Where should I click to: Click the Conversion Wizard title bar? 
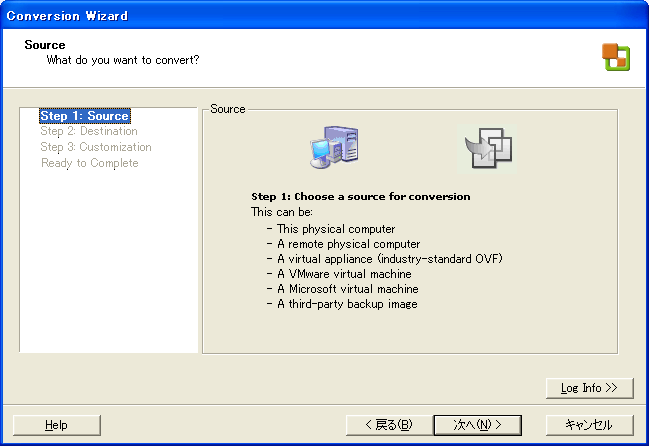(x=300, y=15)
